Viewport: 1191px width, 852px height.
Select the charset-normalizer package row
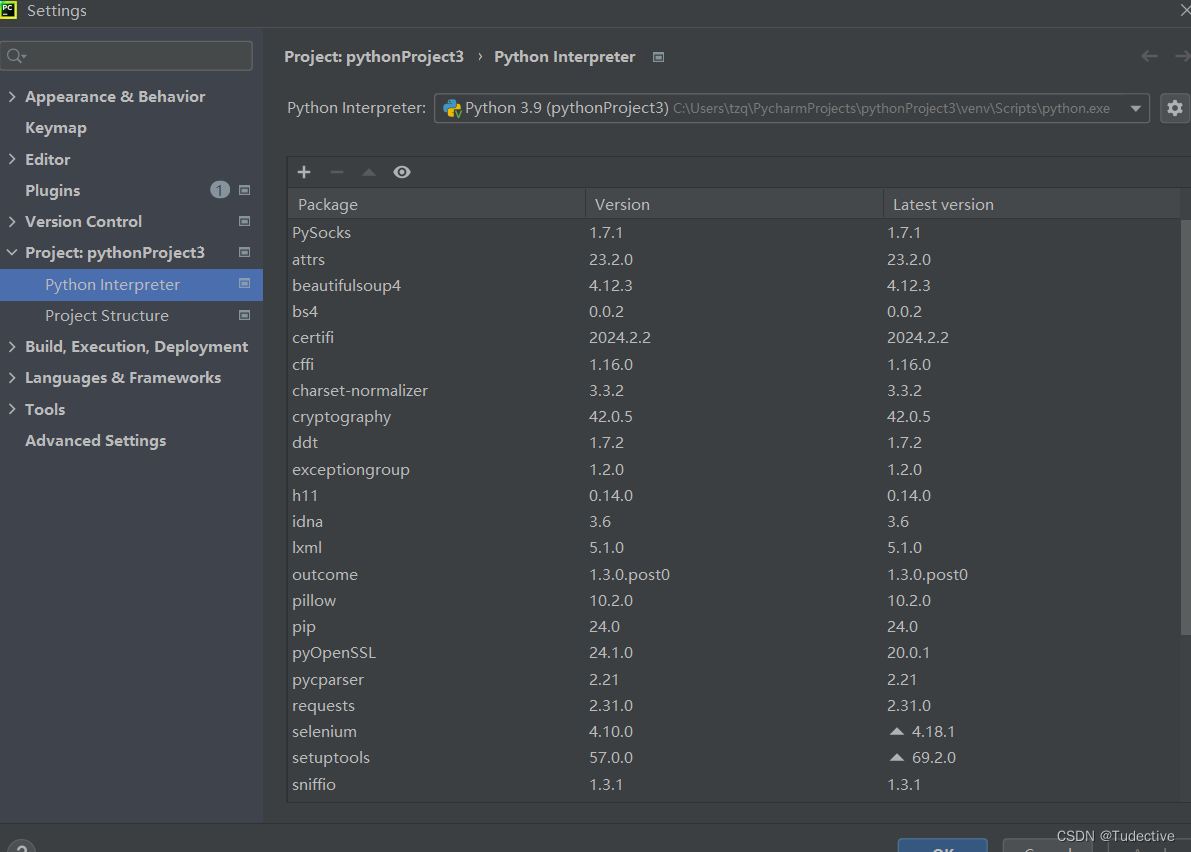(x=734, y=390)
